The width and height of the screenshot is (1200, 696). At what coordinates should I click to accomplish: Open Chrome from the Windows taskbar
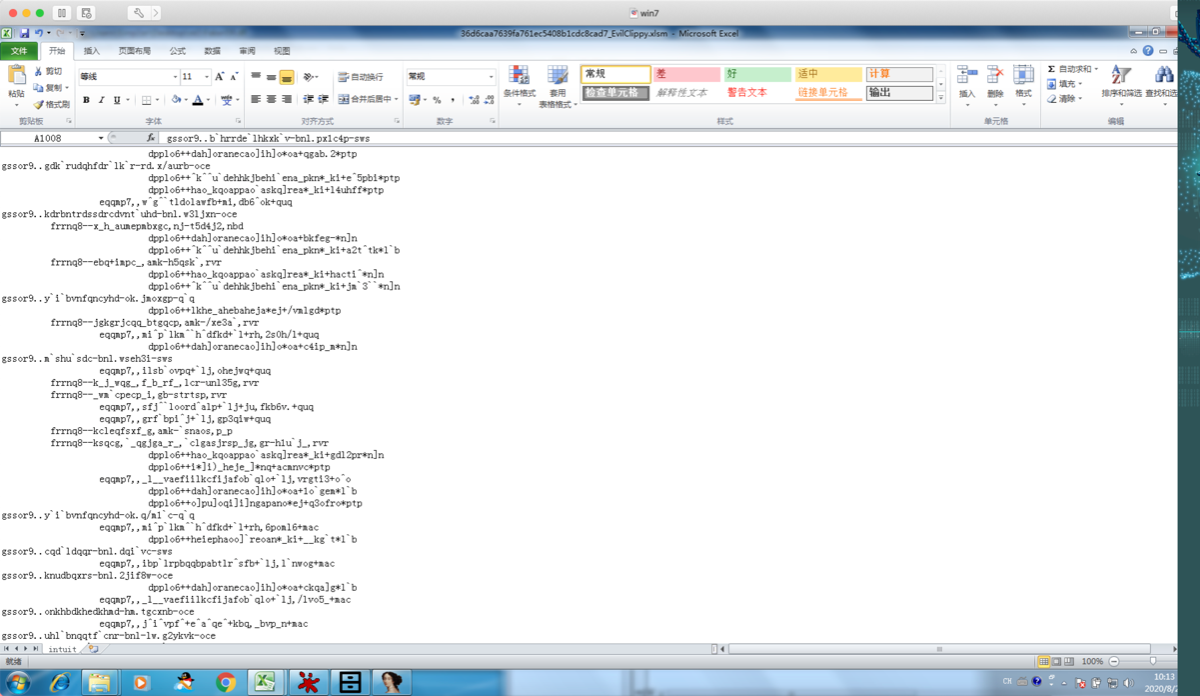tap(226, 683)
